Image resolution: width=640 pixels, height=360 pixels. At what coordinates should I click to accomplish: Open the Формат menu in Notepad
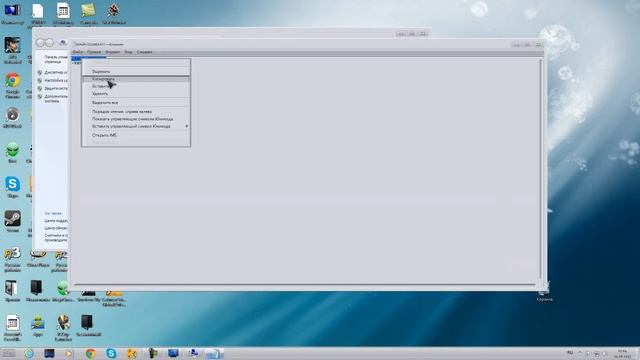pos(113,52)
